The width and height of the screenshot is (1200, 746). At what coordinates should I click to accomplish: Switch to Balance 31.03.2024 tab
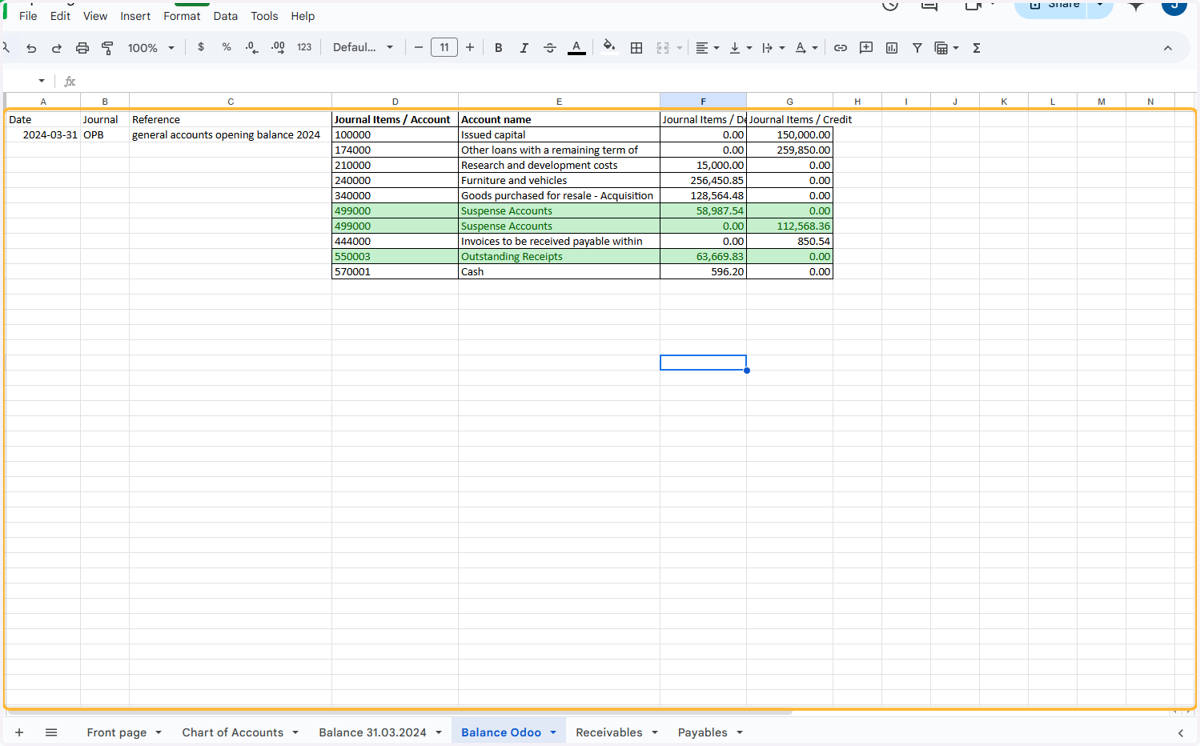(372, 732)
